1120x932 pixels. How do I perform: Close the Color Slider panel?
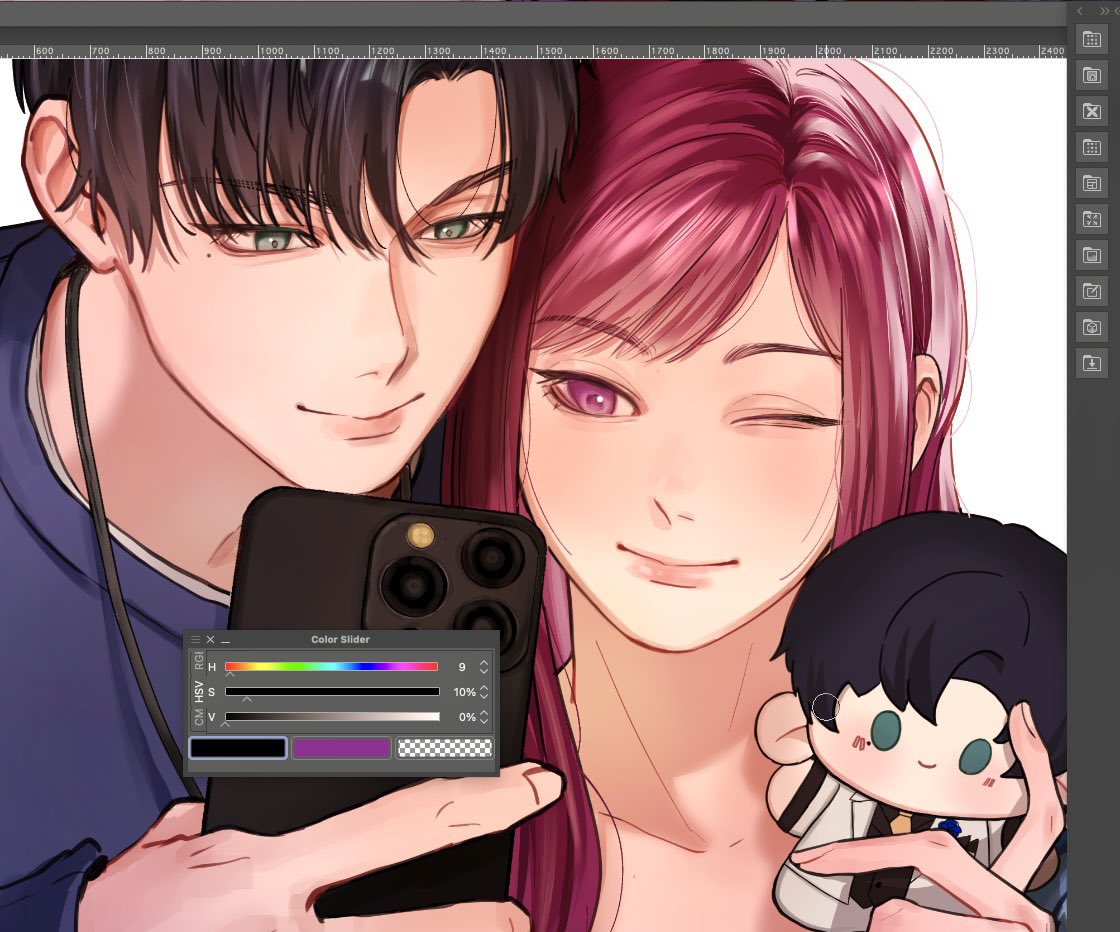tap(210, 639)
